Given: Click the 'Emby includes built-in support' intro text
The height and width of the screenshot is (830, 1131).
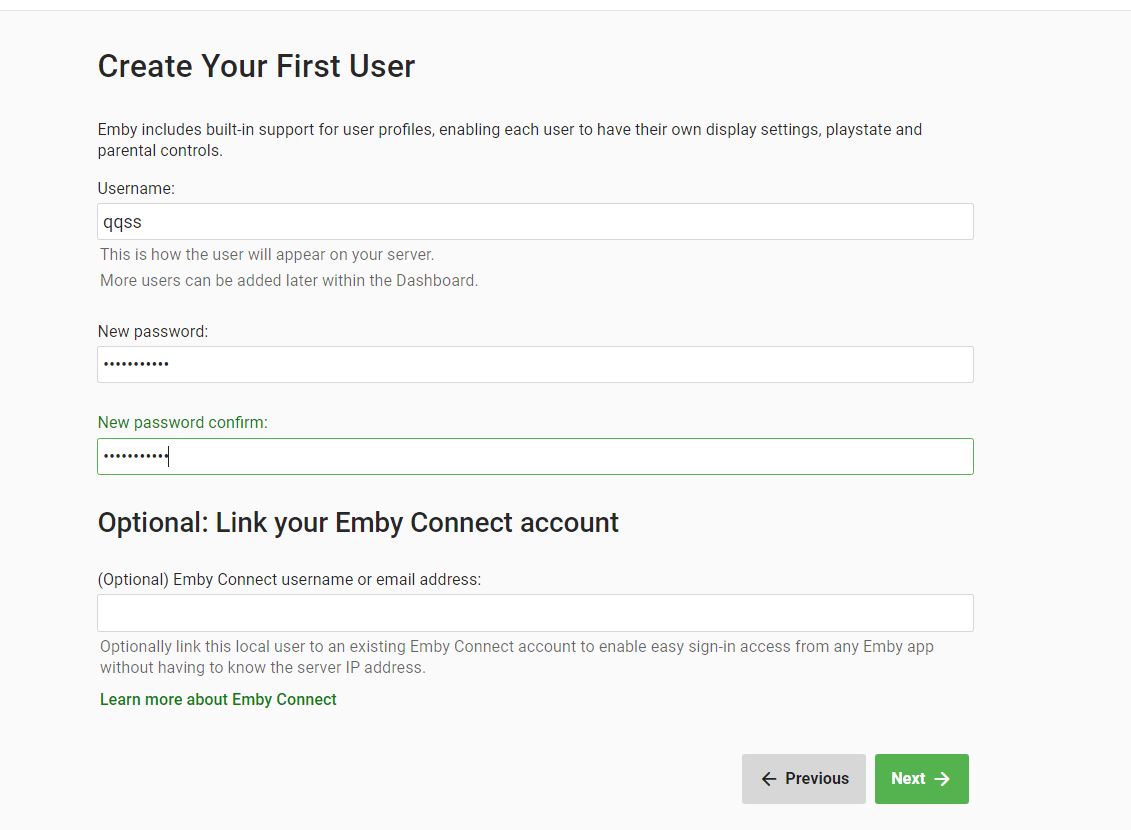Looking at the screenshot, I should click(x=509, y=130).
